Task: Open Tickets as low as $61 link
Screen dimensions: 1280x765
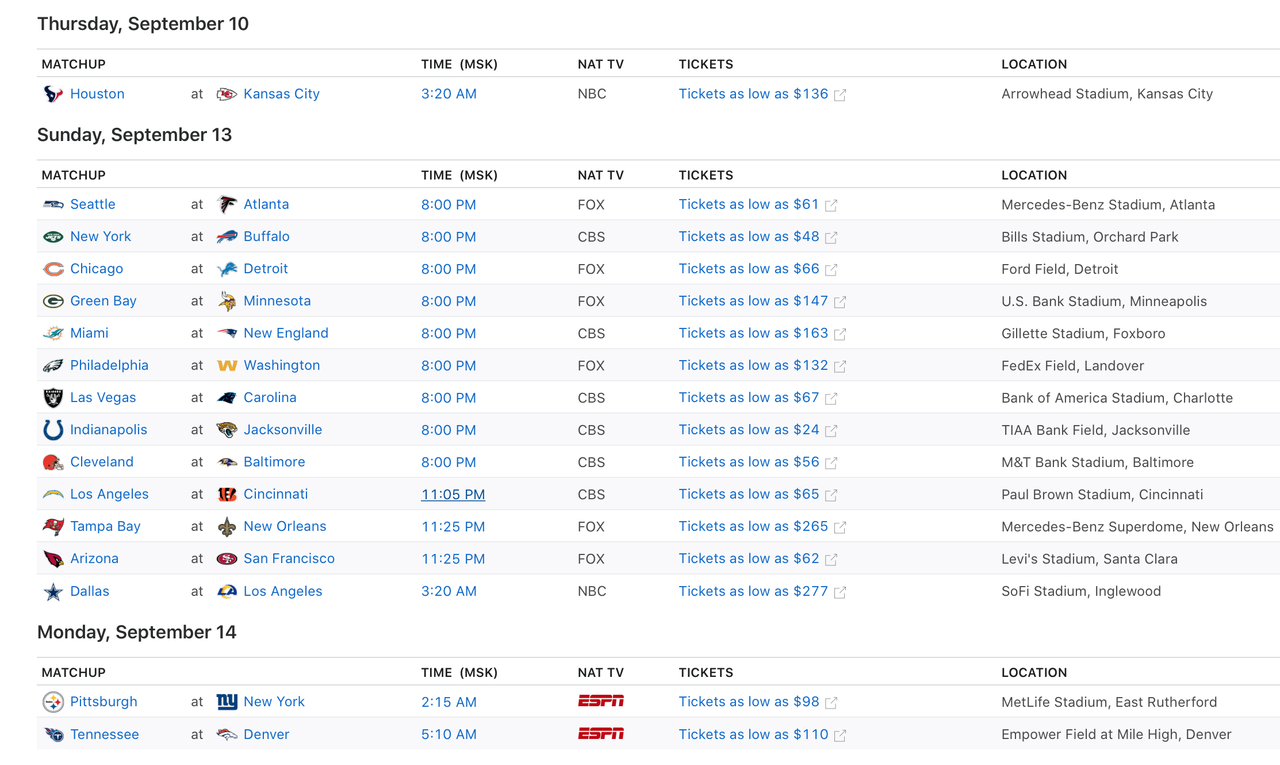Action: [749, 204]
